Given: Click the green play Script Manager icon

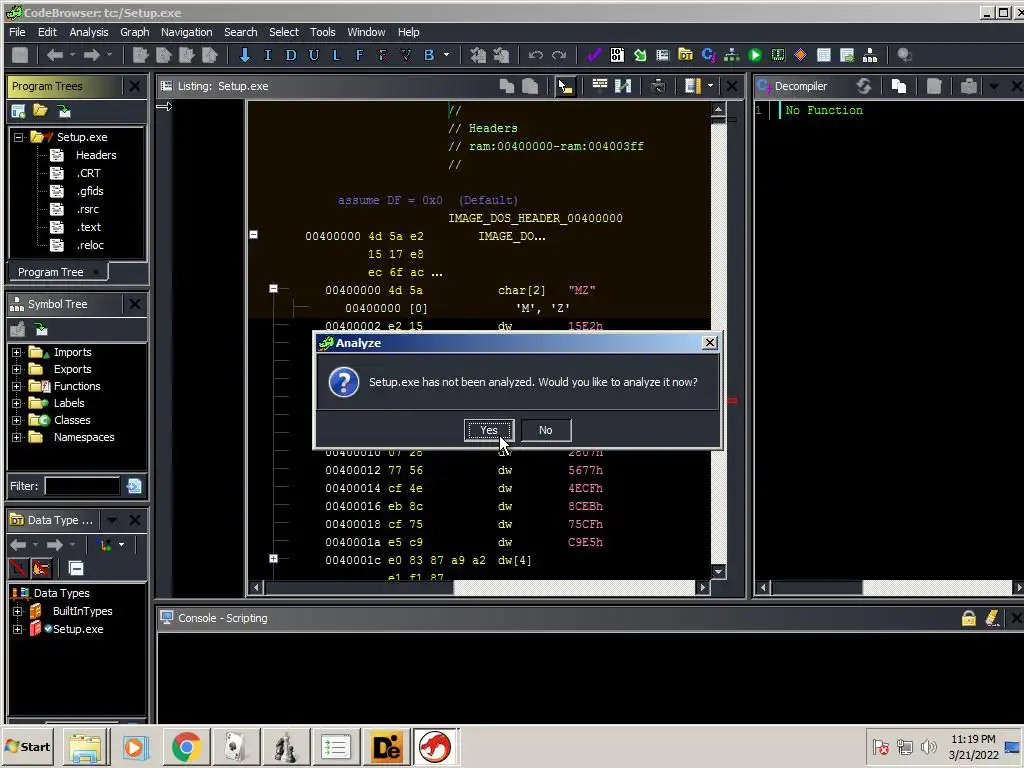Looking at the screenshot, I should [755, 55].
